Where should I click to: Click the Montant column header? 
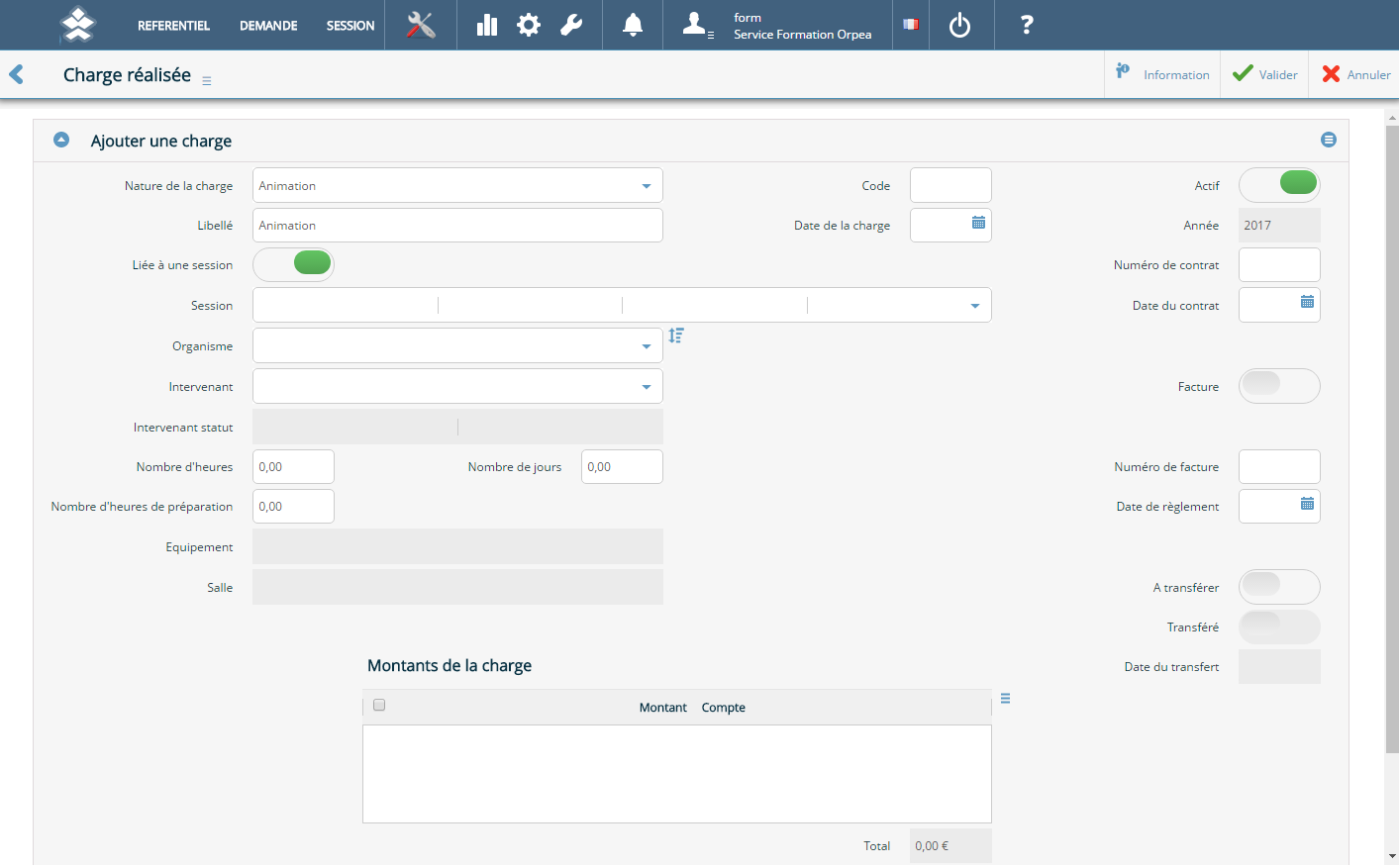coord(662,707)
